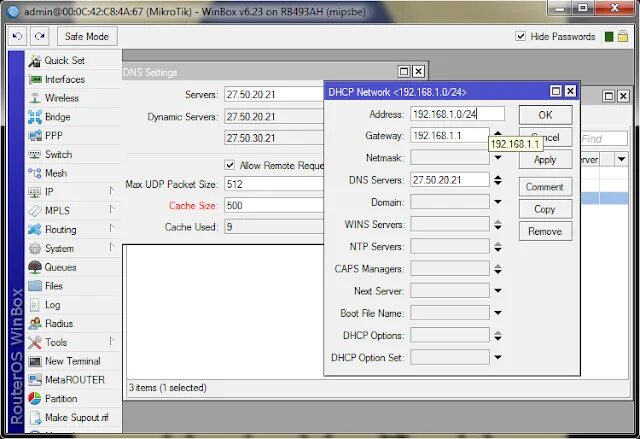Click the Interfaces icon in sidebar
This screenshot has height=439, width=640.
pyautogui.click(x=35, y=80)
